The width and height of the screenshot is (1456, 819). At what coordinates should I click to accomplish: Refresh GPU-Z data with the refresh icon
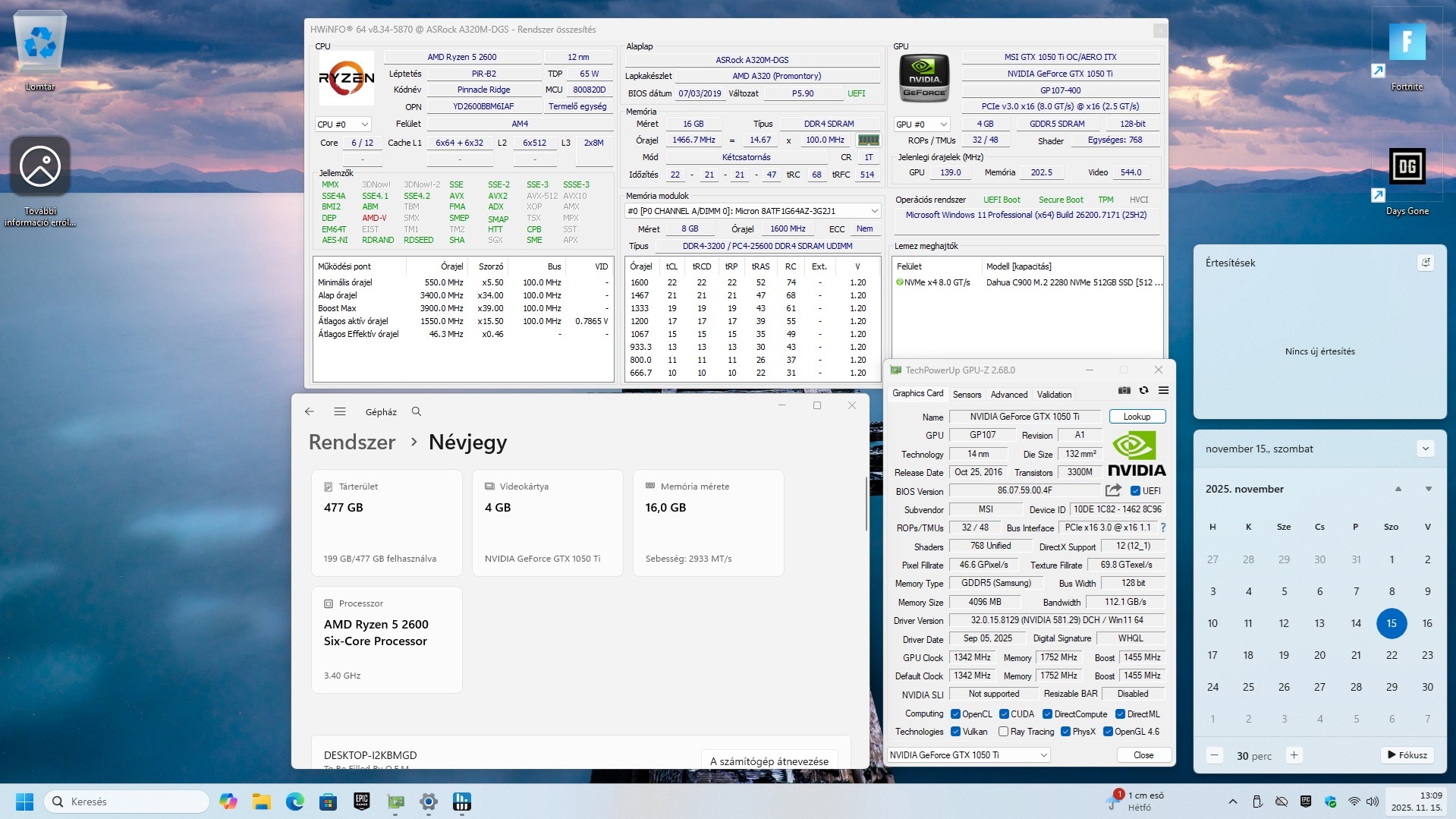[x=1144, y=390]
